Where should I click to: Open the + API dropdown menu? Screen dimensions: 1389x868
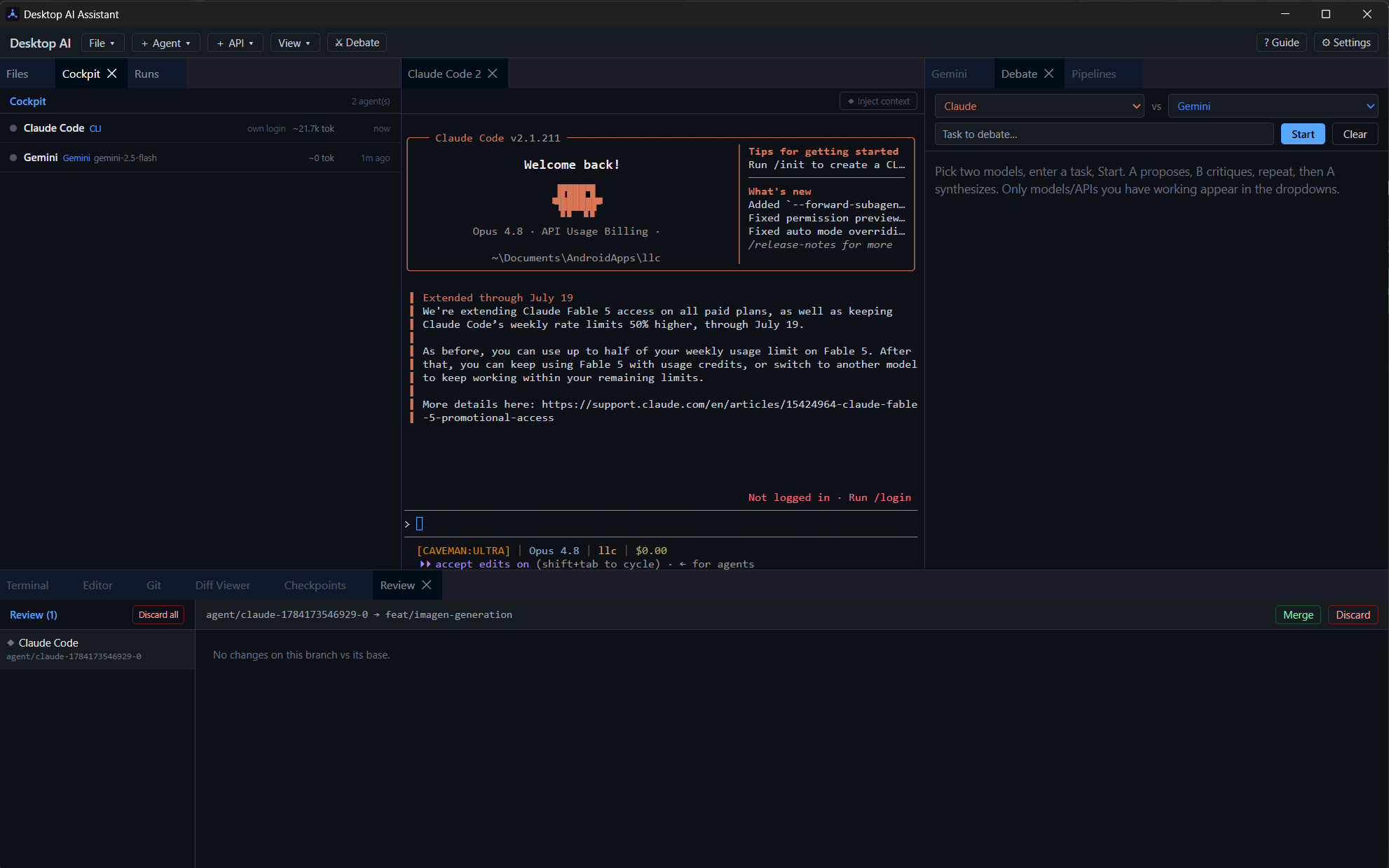[x=235, y=43]
